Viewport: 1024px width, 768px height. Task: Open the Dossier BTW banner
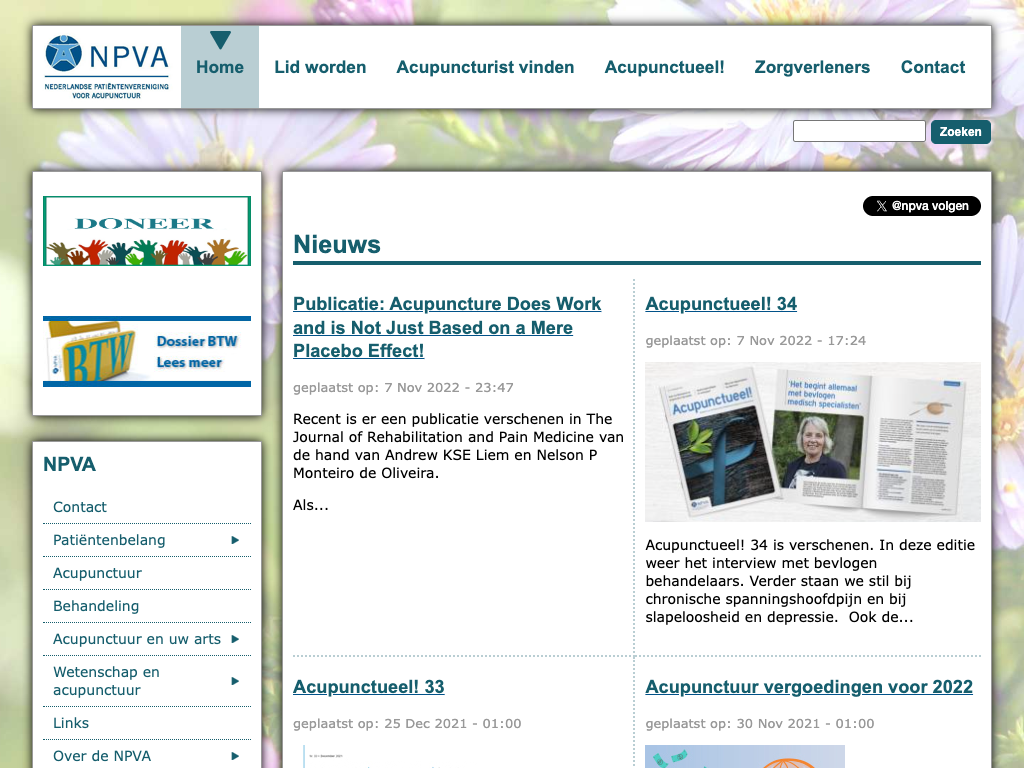pyautogui.click(x=147, y=351)
